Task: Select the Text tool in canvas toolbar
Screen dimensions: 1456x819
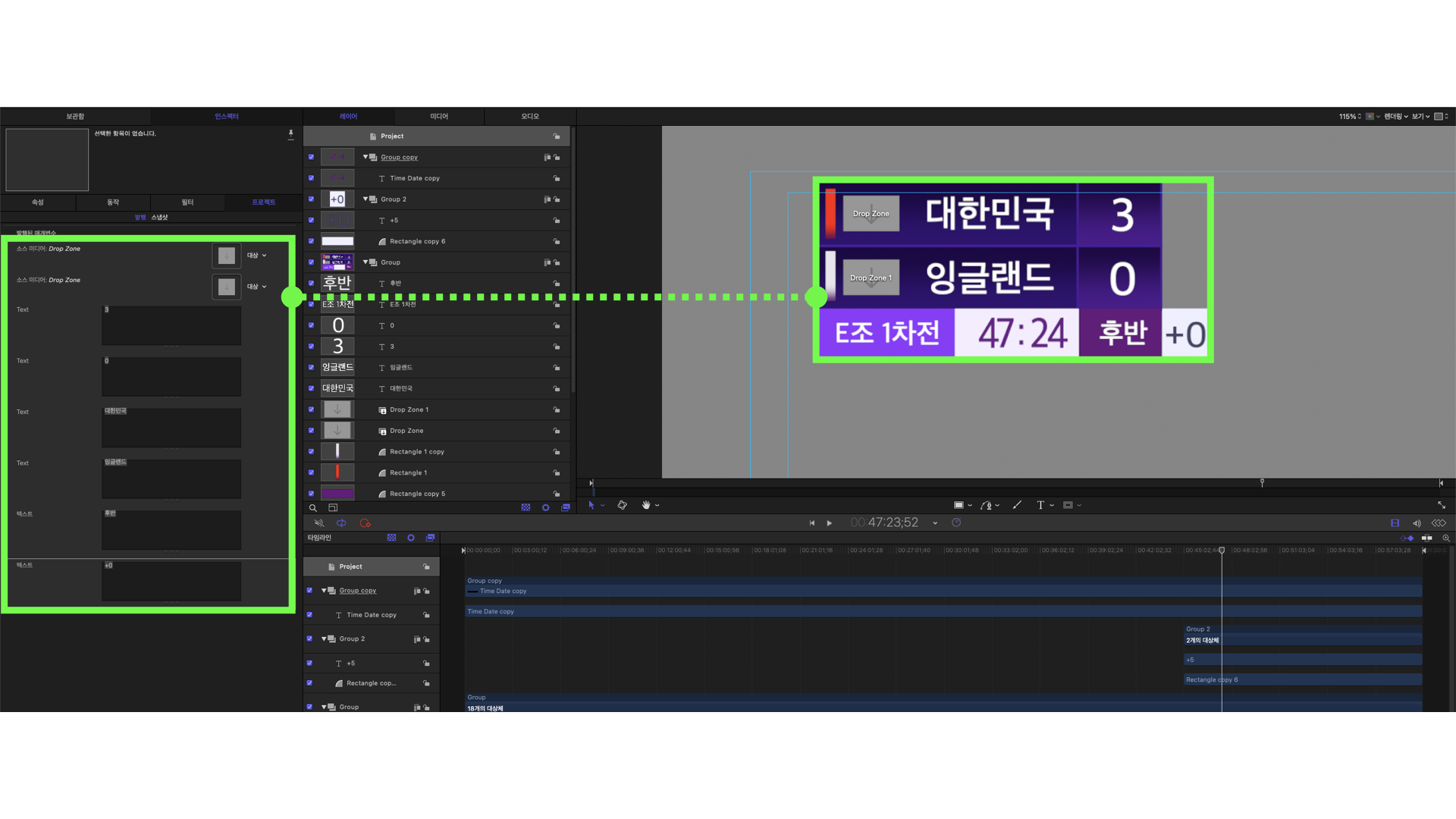Action: (x=1040, y=505)
